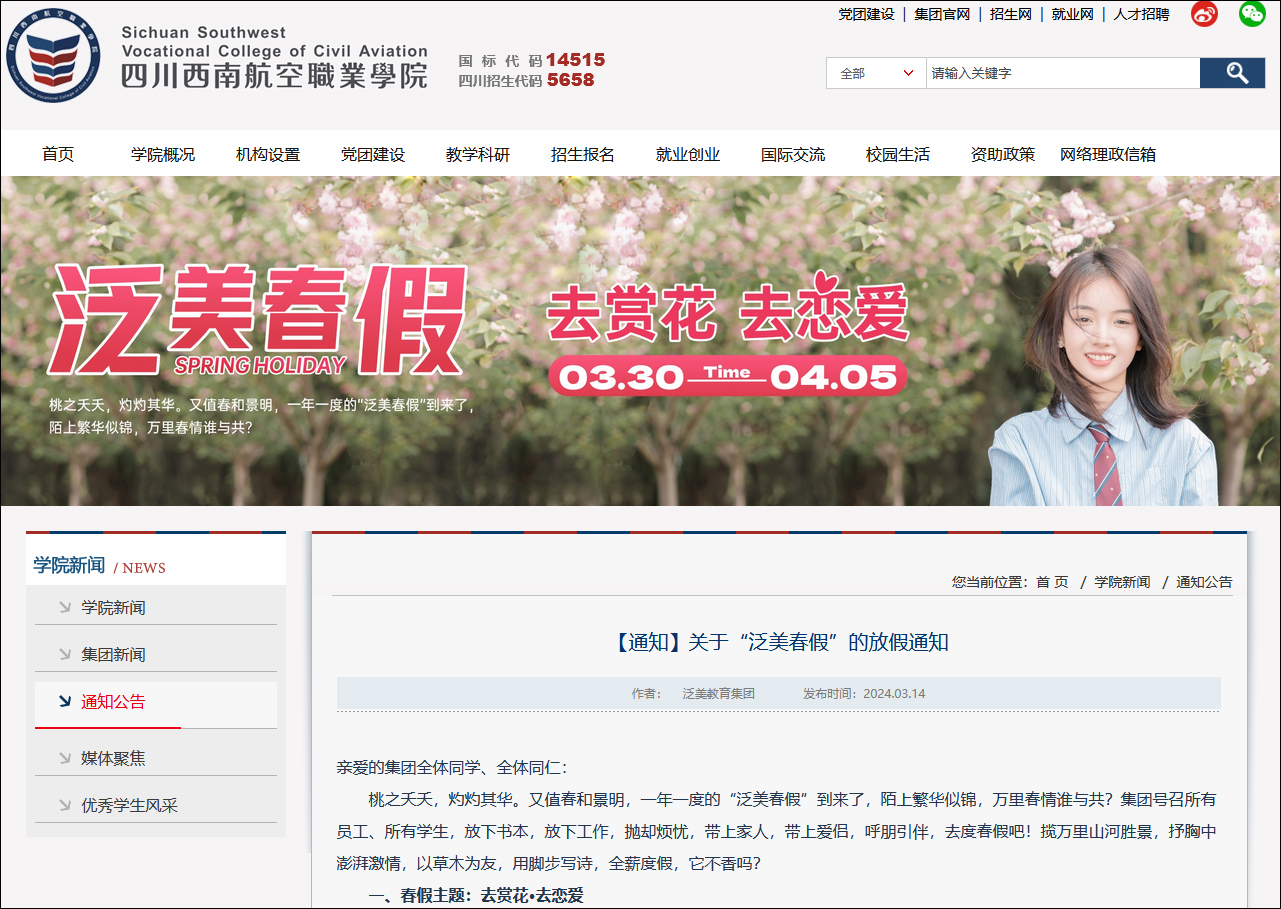Click the author name 泛美教育集团

[719, 693]
